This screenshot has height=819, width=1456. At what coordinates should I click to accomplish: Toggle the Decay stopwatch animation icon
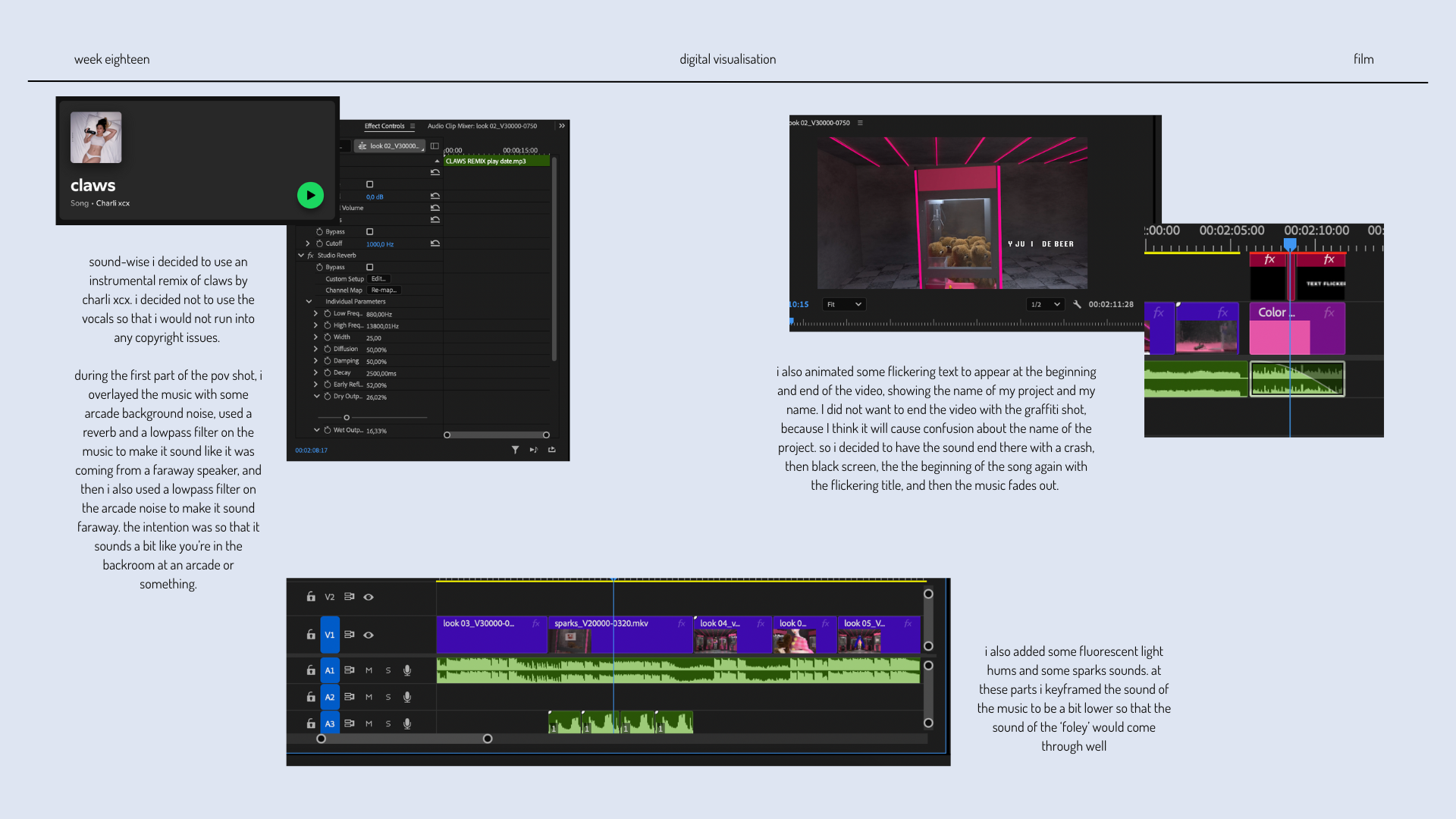point(328,372)
